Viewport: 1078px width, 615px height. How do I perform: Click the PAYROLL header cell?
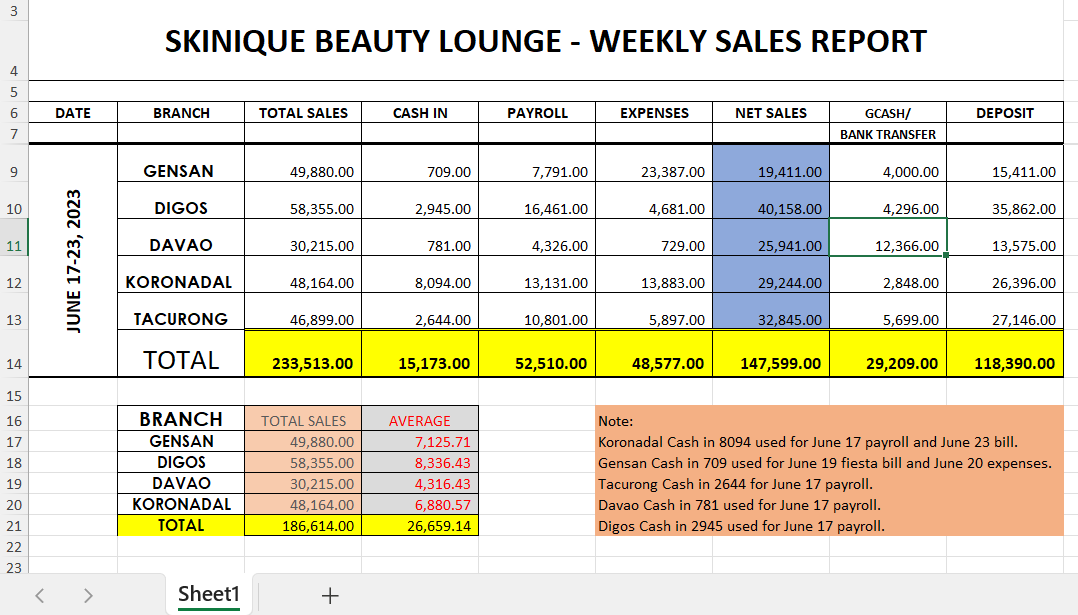tap(537, 113)
